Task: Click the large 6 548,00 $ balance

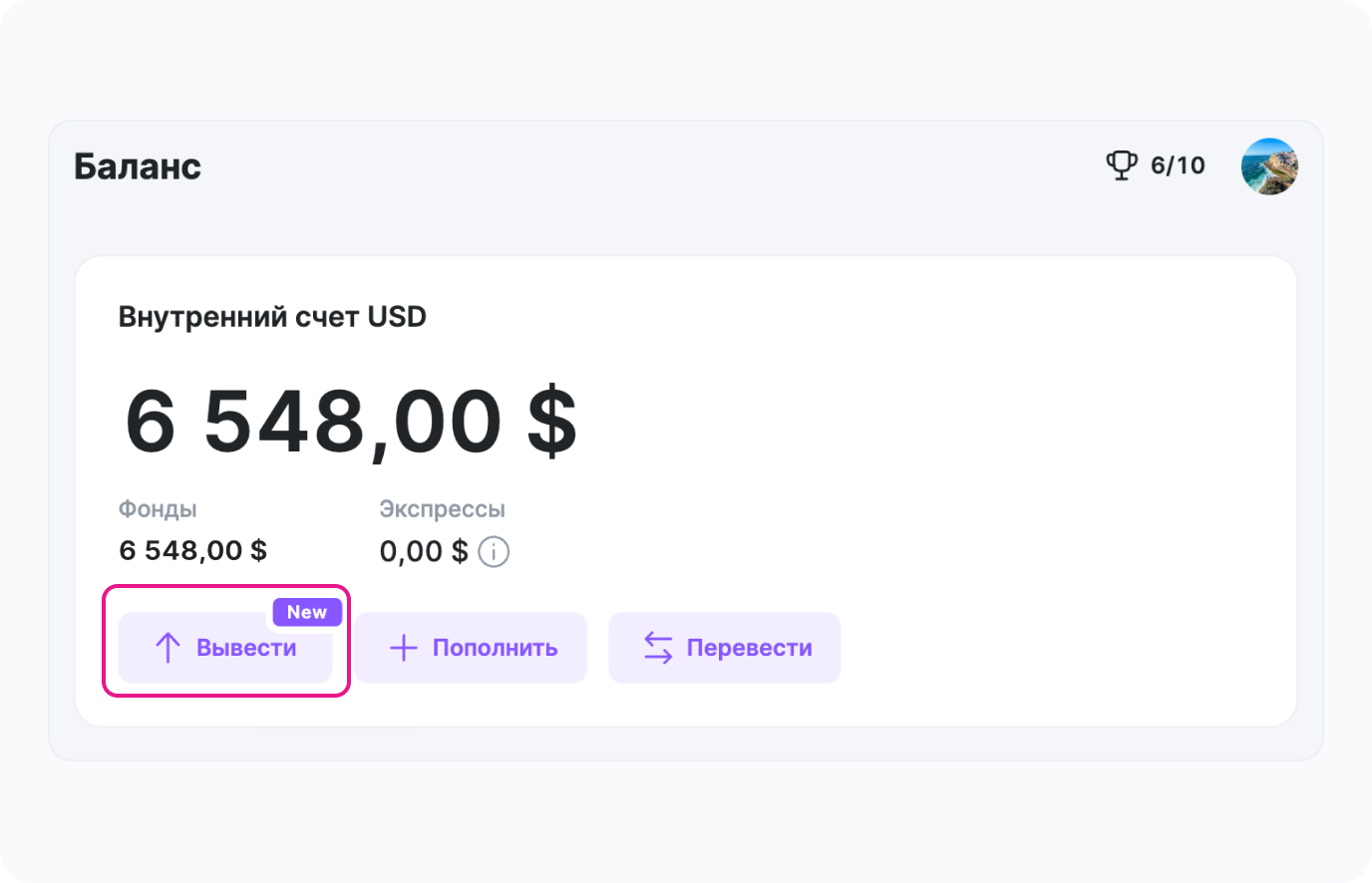Action: tap(350, 422)
